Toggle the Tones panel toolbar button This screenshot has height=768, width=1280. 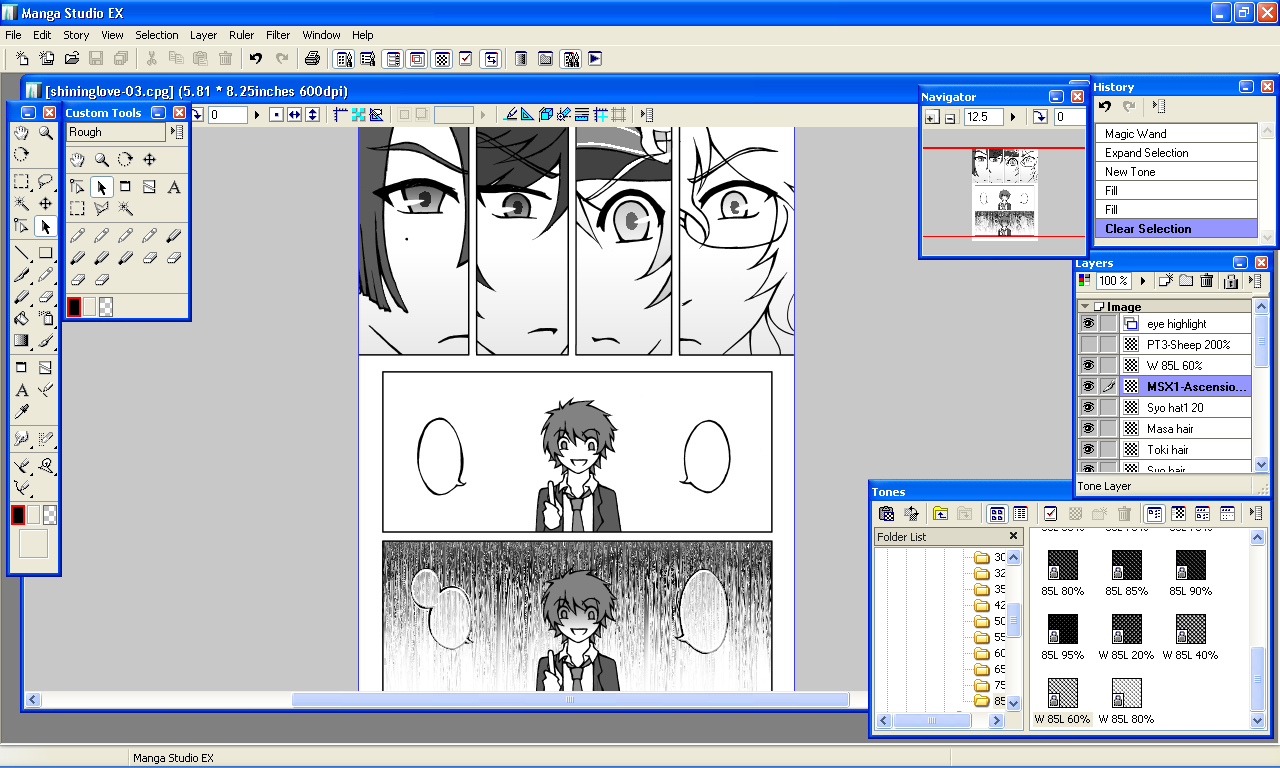coord(442,59)
